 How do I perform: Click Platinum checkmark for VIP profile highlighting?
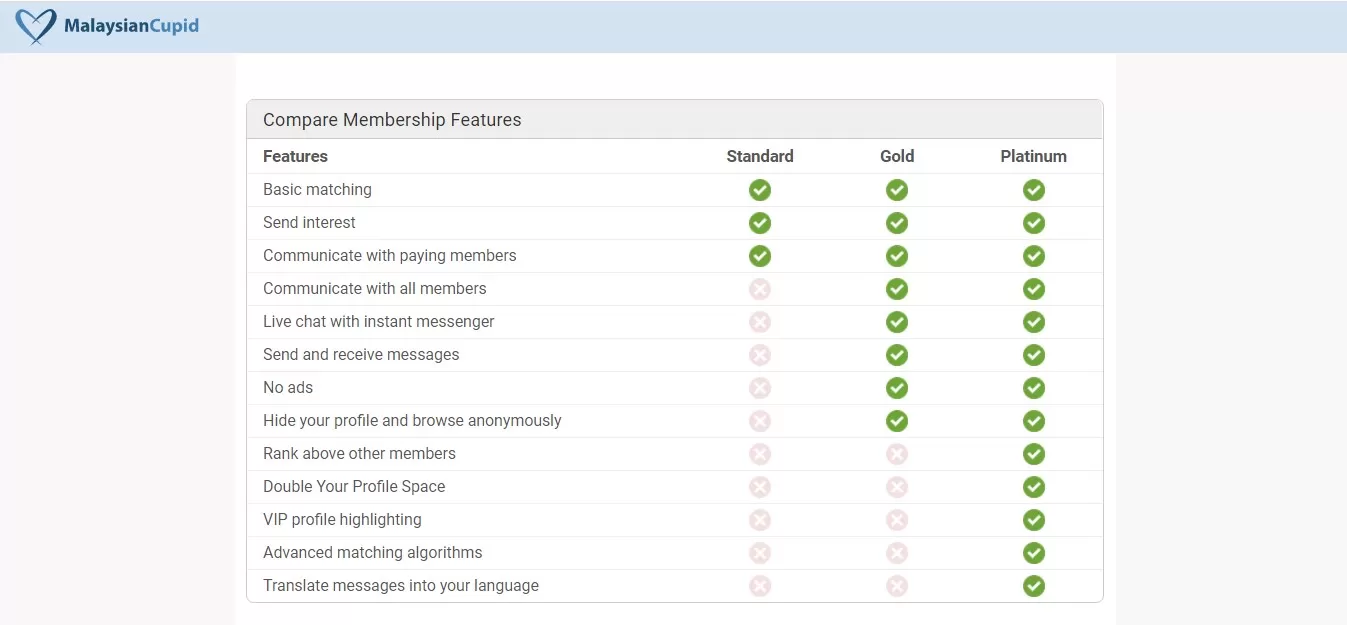(1034, 520)
